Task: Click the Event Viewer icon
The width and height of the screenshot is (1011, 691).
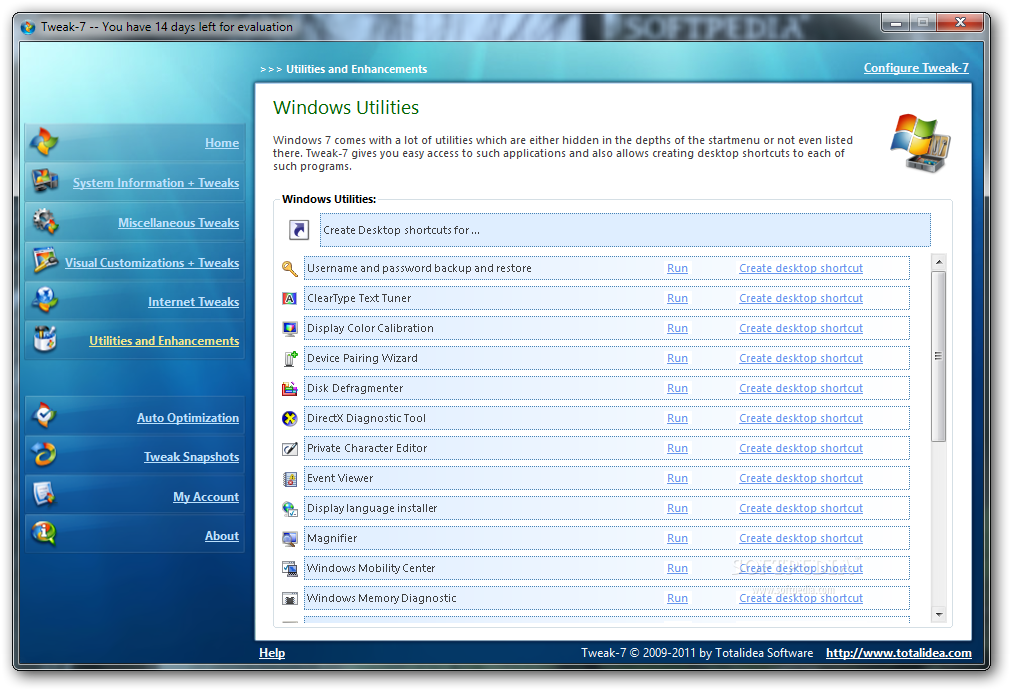Action: 290,479
